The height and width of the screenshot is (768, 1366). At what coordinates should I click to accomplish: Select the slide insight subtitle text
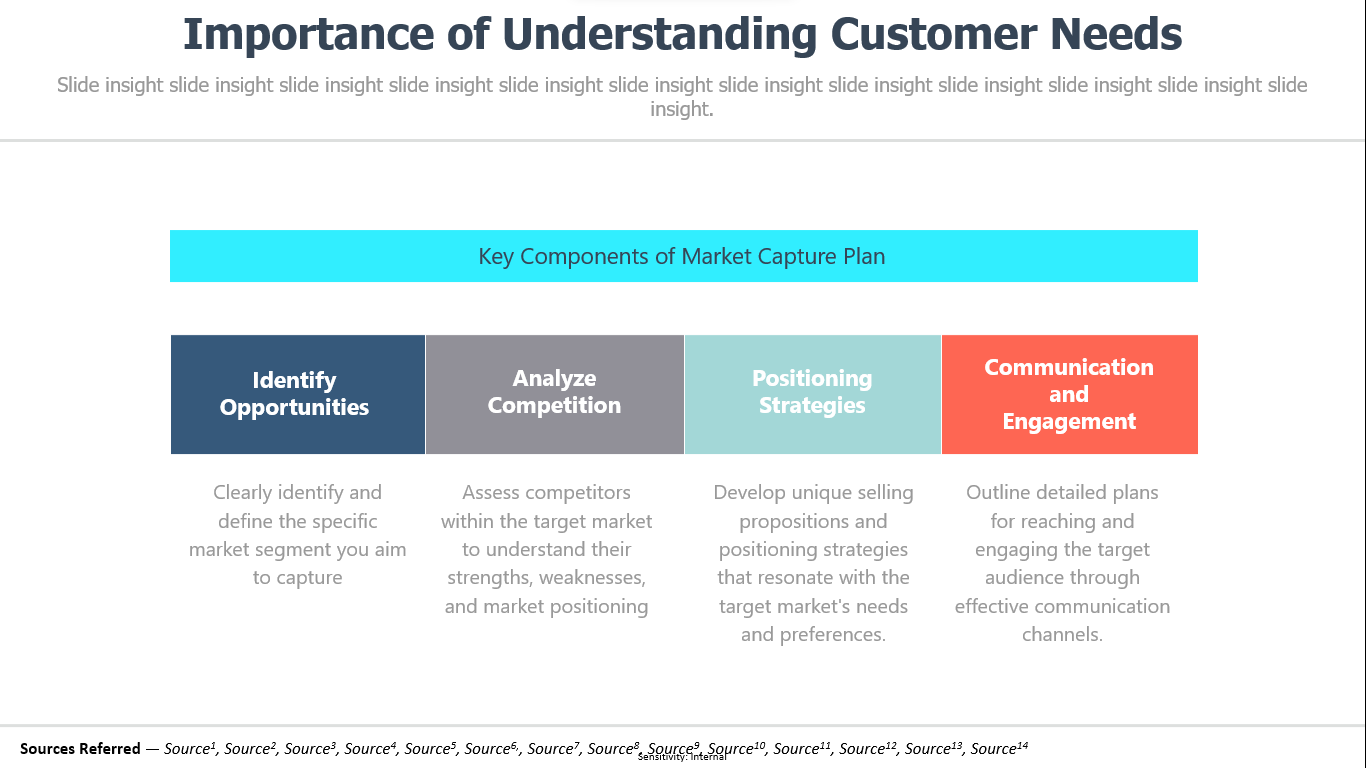pos(682,97)
